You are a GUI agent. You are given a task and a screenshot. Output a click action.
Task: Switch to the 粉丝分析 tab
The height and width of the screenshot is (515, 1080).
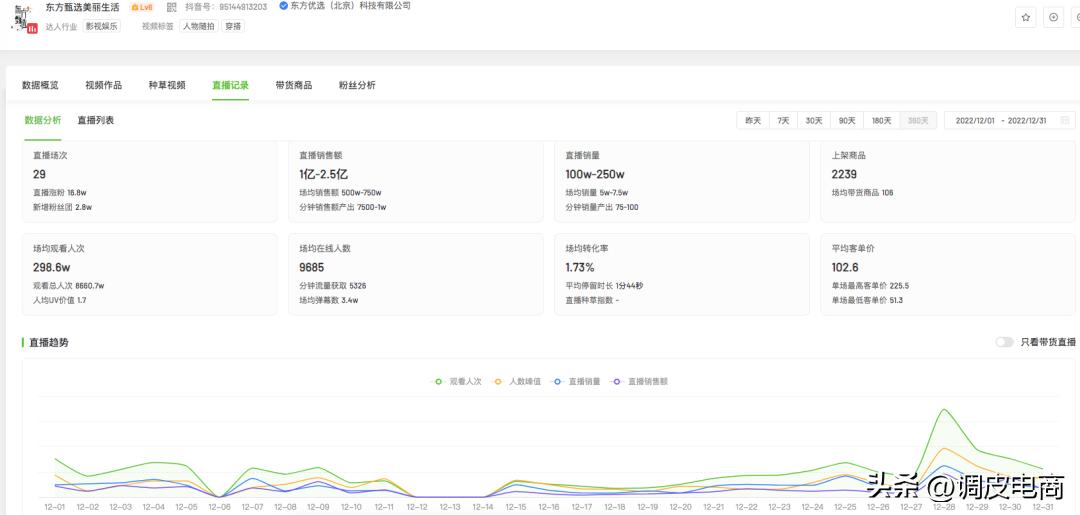pyautogui.click(x=357, y=86)
